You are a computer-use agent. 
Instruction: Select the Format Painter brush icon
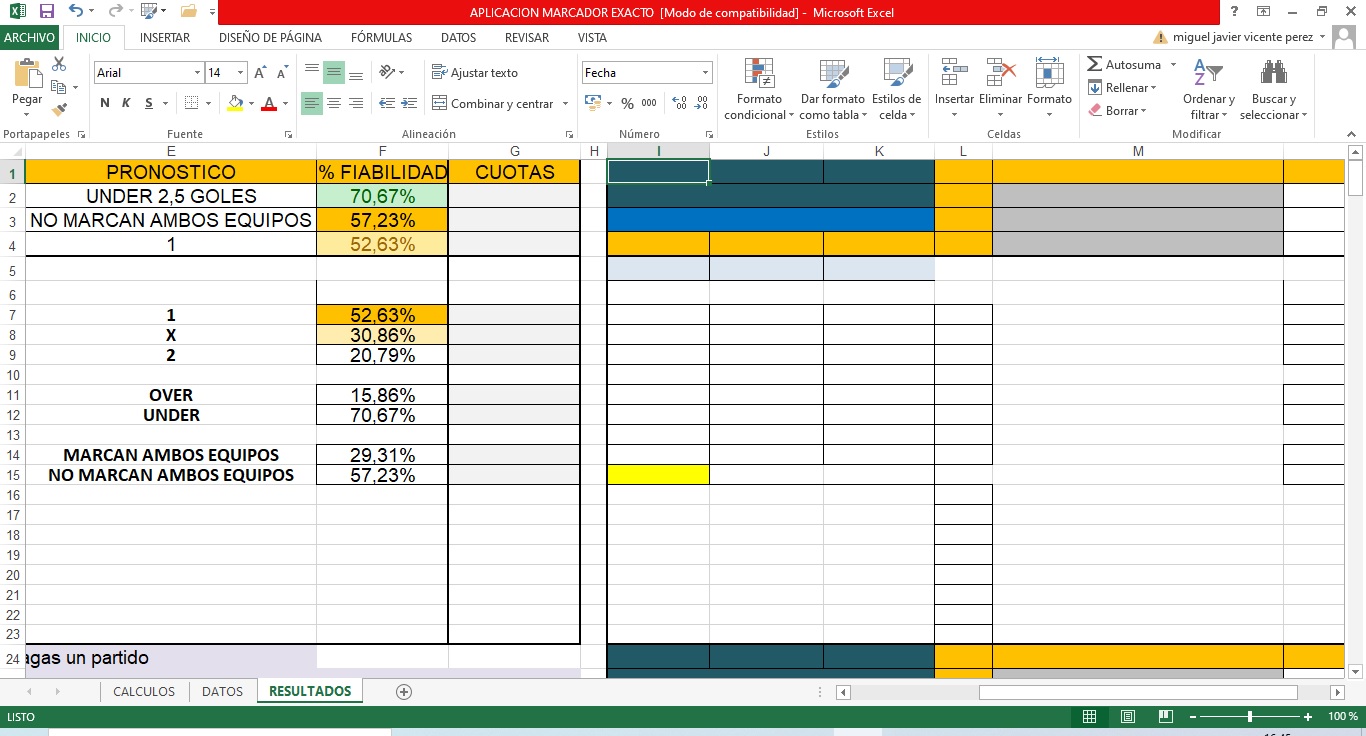59,109
